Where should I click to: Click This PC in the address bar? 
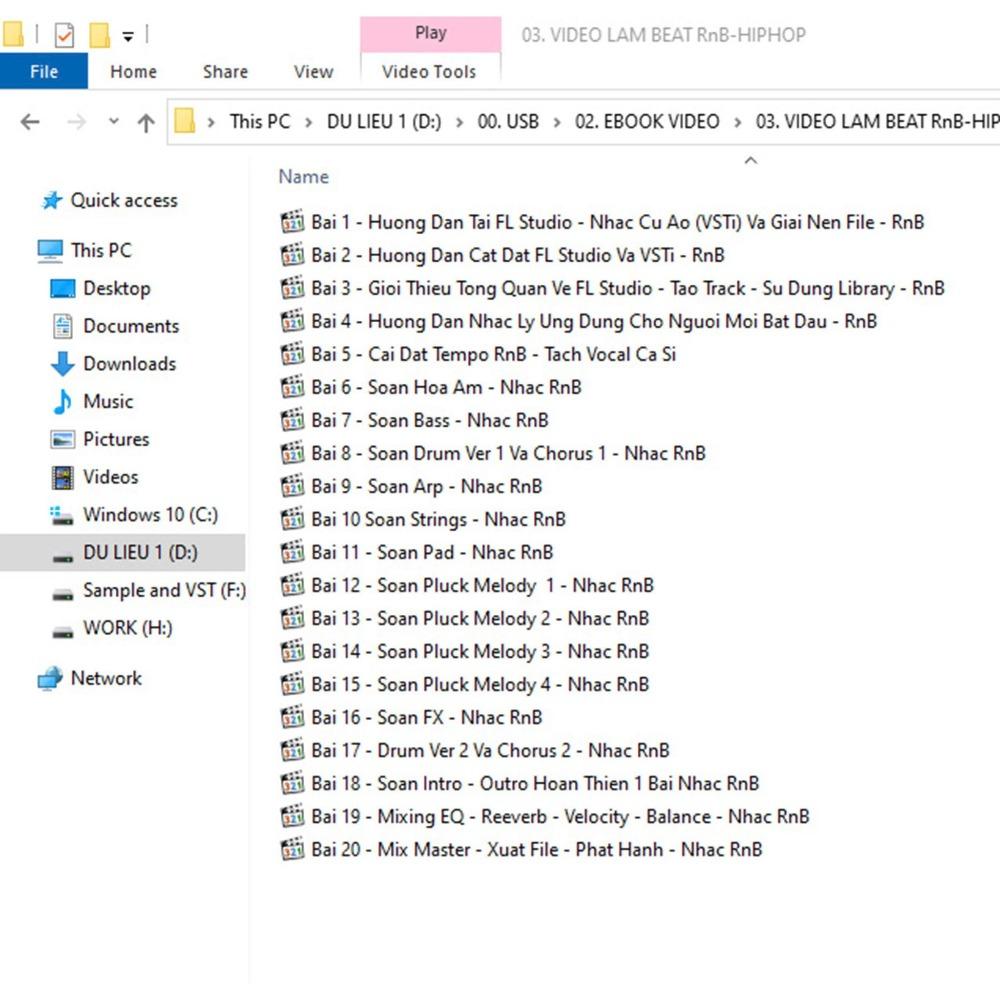pyautogui.click(x=260, y=121)
